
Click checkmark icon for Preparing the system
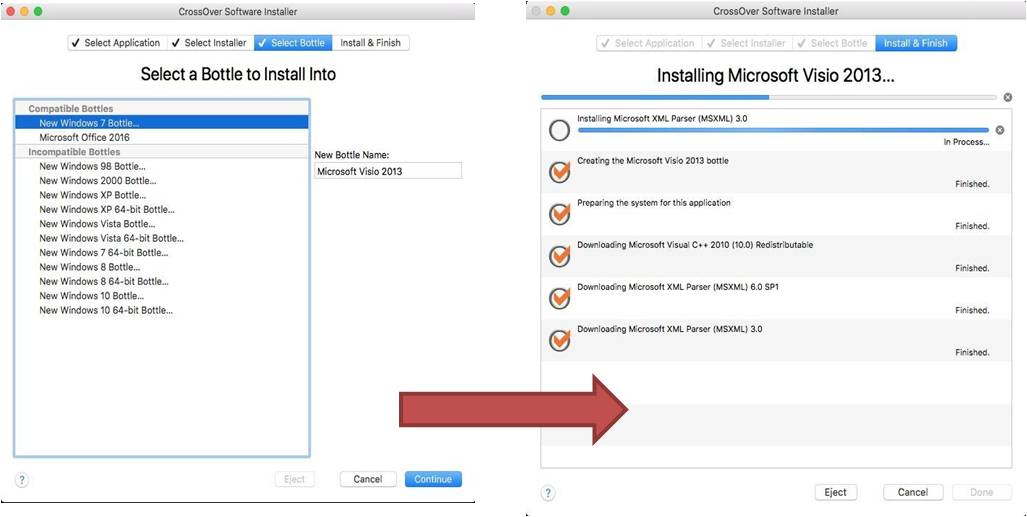pyautogui.click(x=559, y=214)
